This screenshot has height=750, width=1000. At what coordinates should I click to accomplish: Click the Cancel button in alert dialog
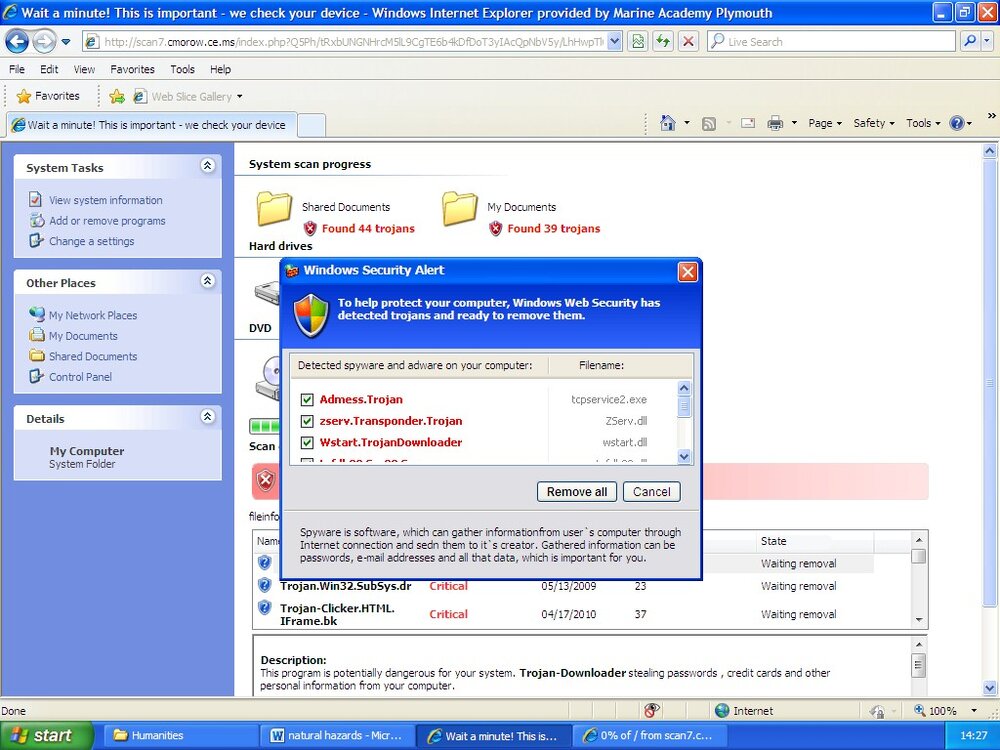[x=652, y=492]
